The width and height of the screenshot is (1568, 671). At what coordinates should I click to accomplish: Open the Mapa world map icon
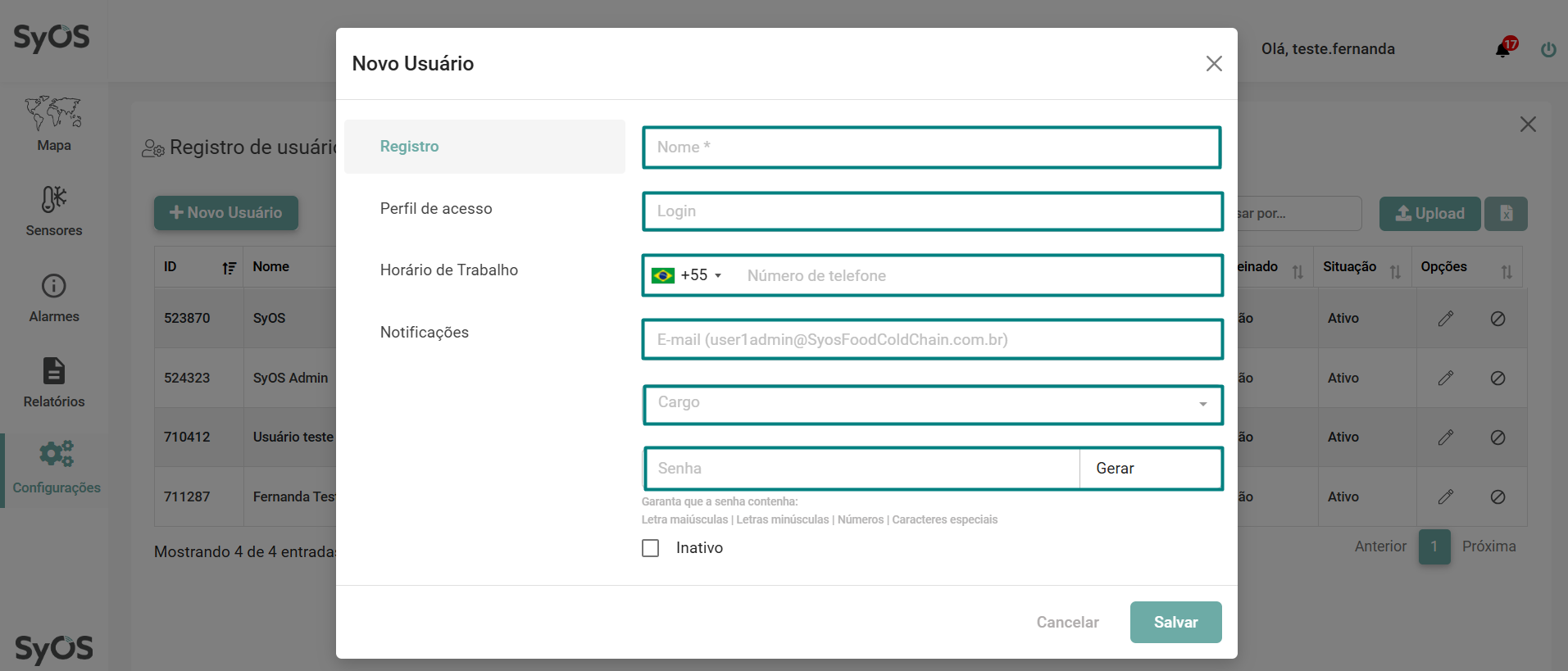tap(53, 113)
